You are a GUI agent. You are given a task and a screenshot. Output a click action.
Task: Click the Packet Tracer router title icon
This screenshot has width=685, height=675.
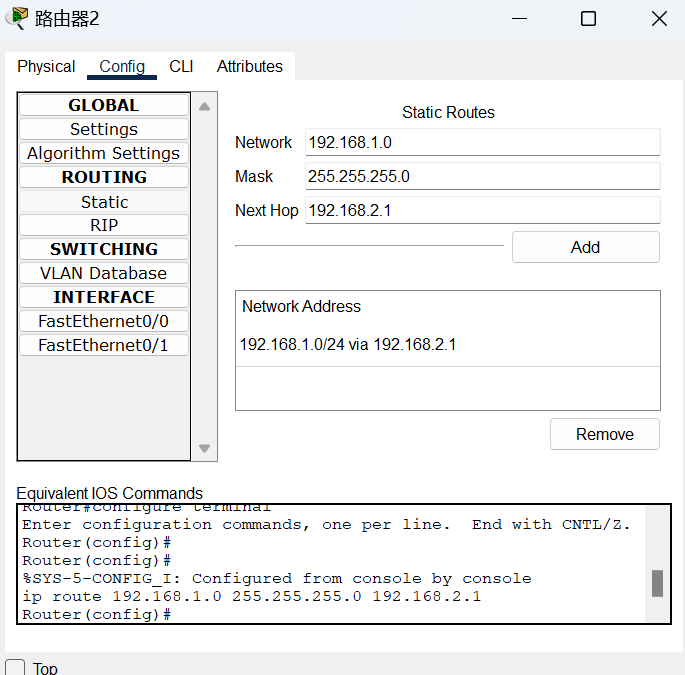click(17, 18)
